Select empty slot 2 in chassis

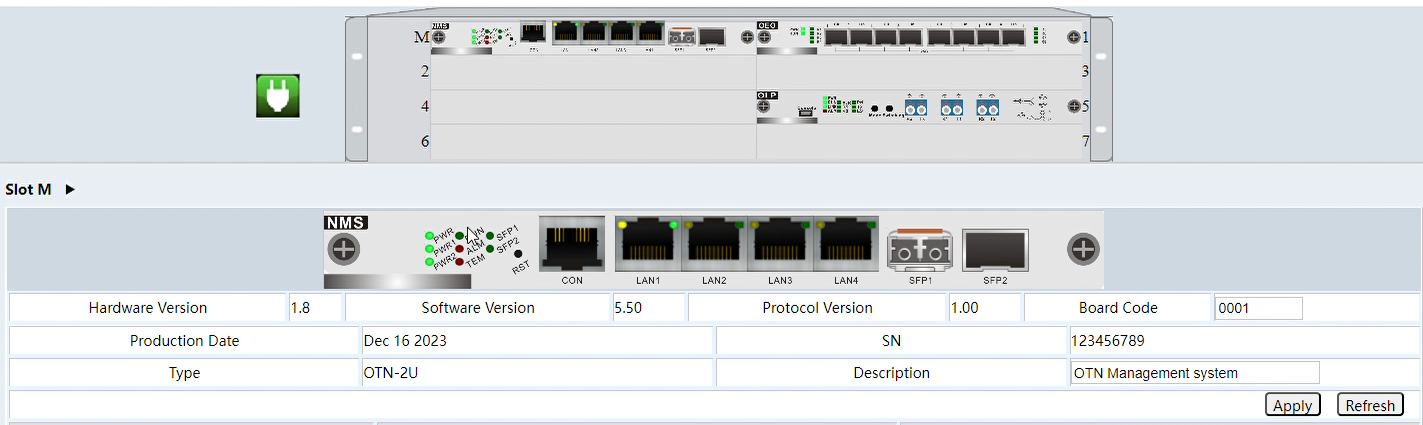coord(592,72)
